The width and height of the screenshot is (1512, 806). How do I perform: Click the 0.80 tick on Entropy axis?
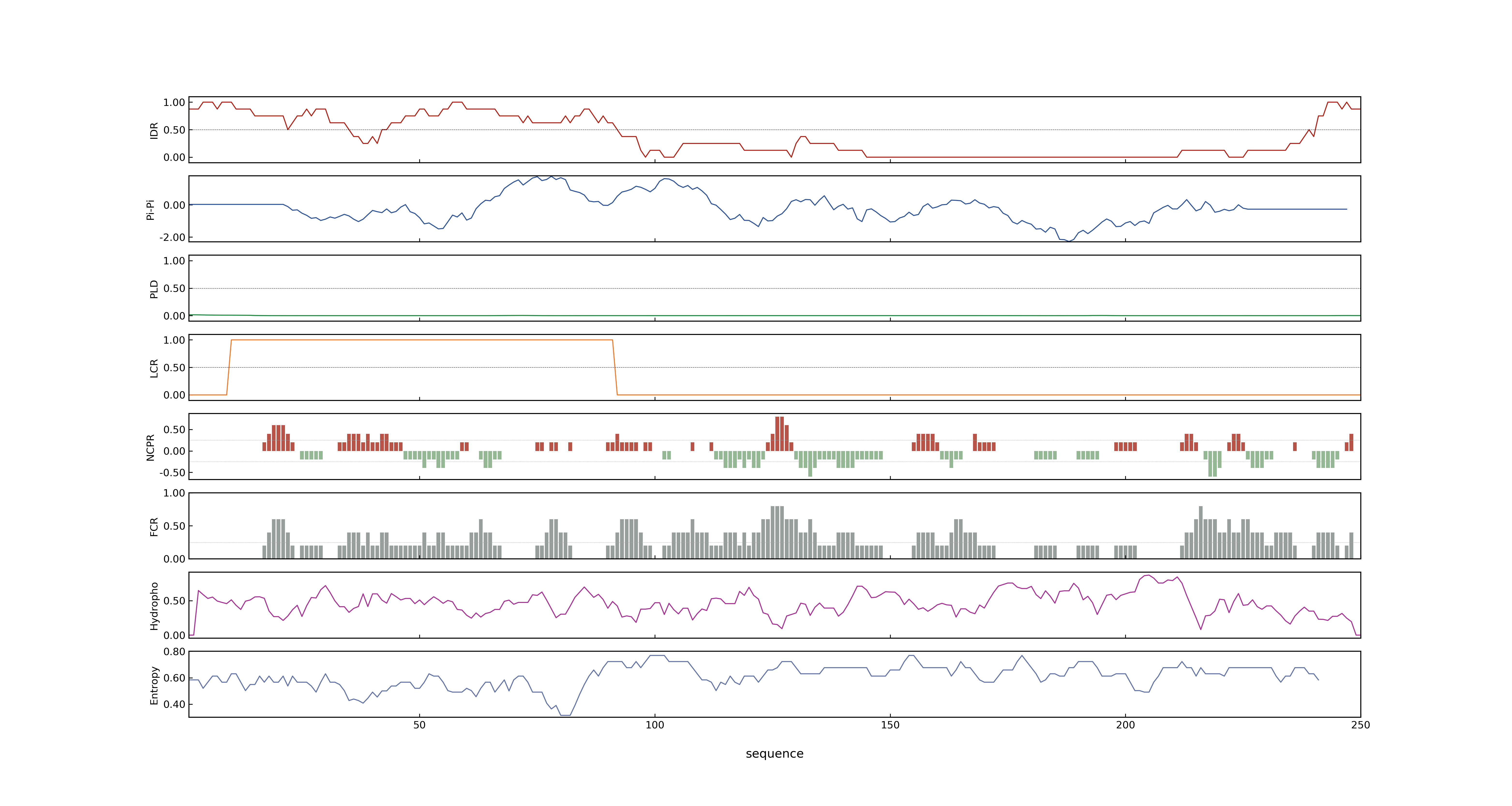coord(174,652)
